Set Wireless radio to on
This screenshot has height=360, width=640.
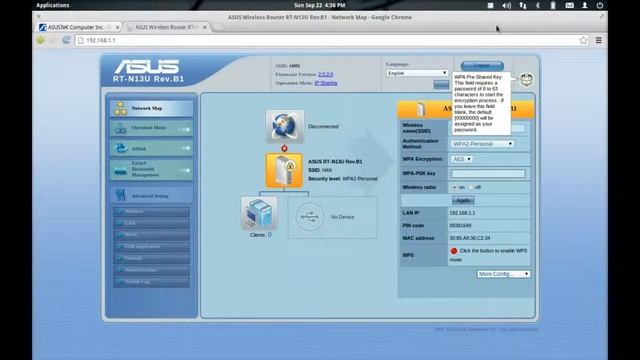pyautogui.click(x=454, y=187)
